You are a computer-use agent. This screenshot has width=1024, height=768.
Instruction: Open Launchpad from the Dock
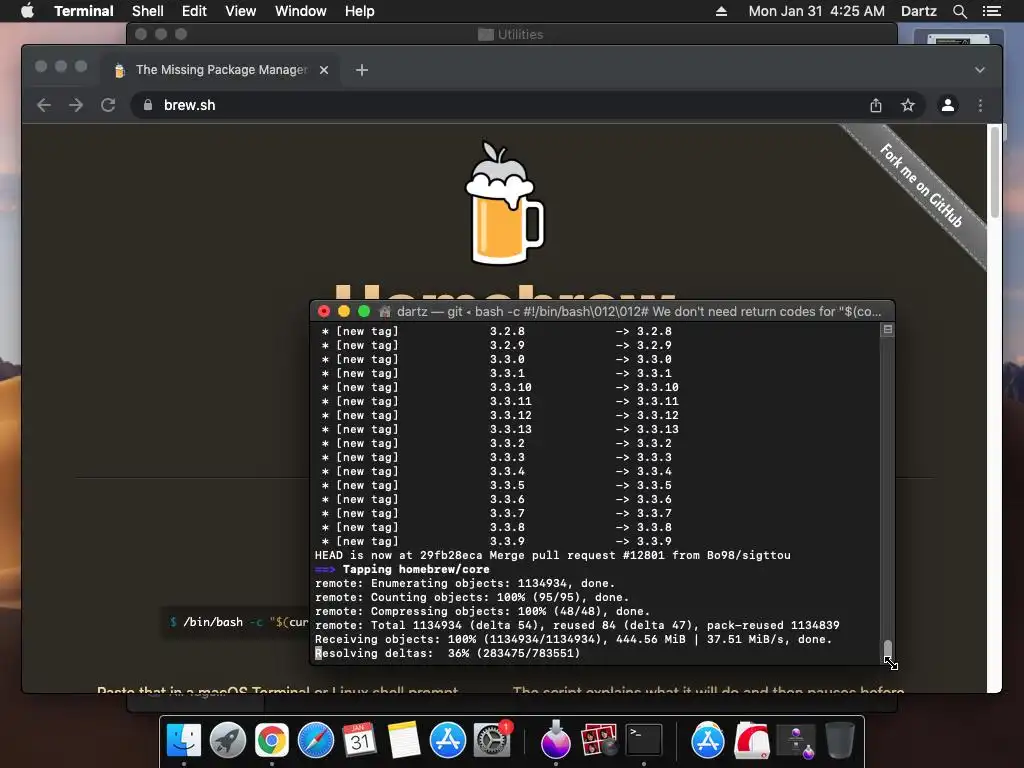(x=228, y=740)
